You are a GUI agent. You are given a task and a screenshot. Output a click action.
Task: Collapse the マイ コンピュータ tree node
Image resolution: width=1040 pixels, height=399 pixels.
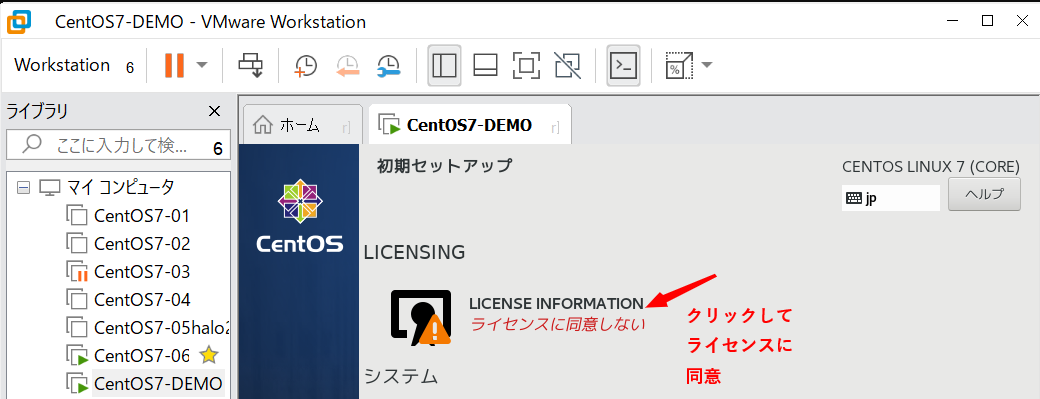[x=23, y=188]
